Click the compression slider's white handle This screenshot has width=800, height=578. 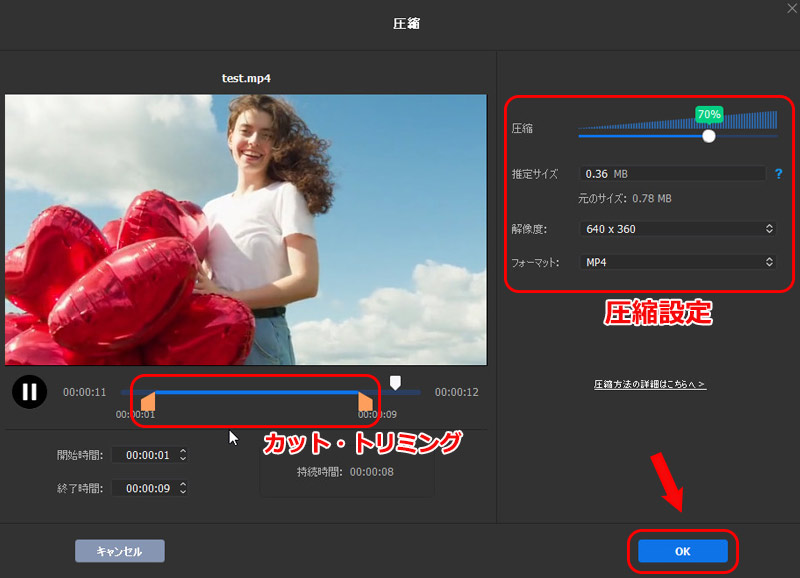point(709,136)
